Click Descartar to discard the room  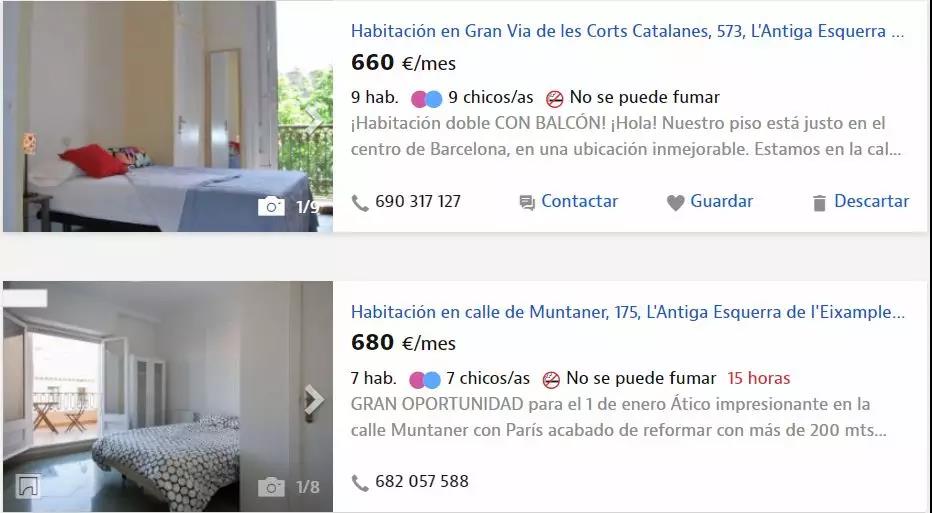(871, 202)
